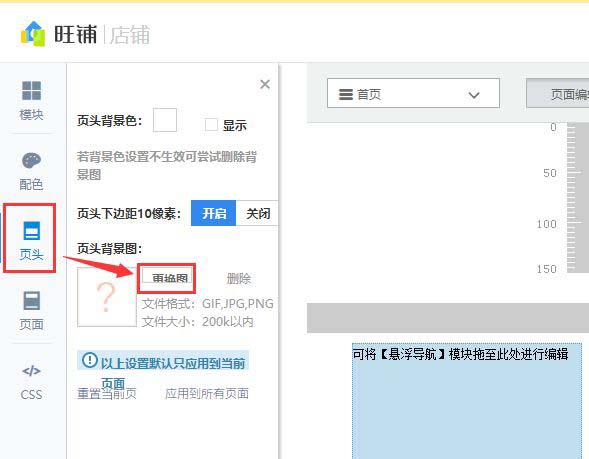Click 应用到所有页面 link
Viewport: 589px width, 459px height.
(207, 393)
